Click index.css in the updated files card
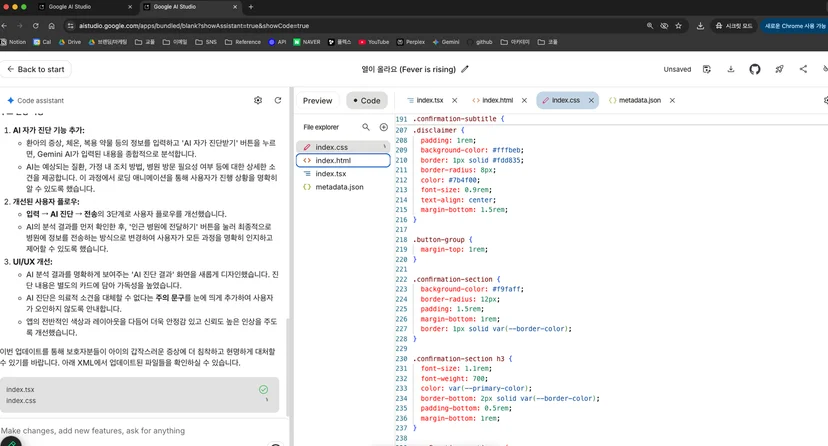Image resolution: width=828 pixels, height=446 pixels. pos(21,401)
